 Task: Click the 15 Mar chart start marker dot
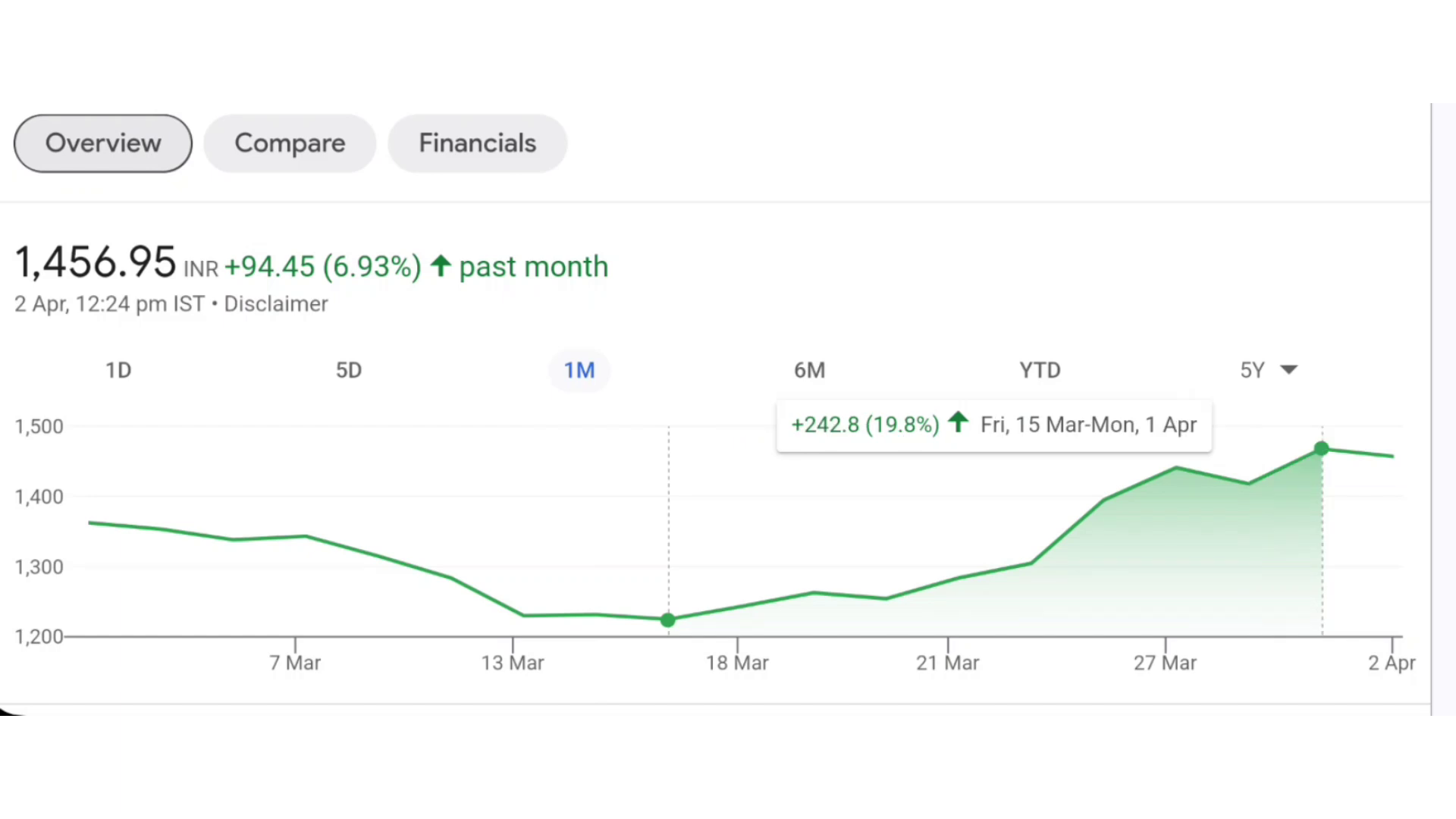[668, 620]
